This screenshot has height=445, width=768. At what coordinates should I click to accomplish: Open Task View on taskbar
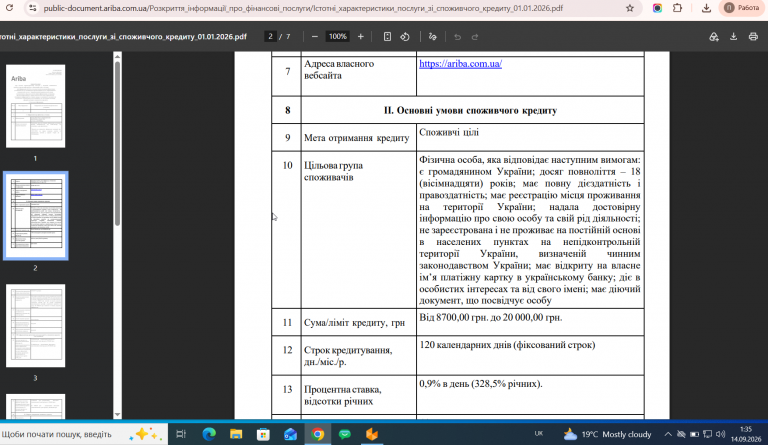tap(181, 434)
